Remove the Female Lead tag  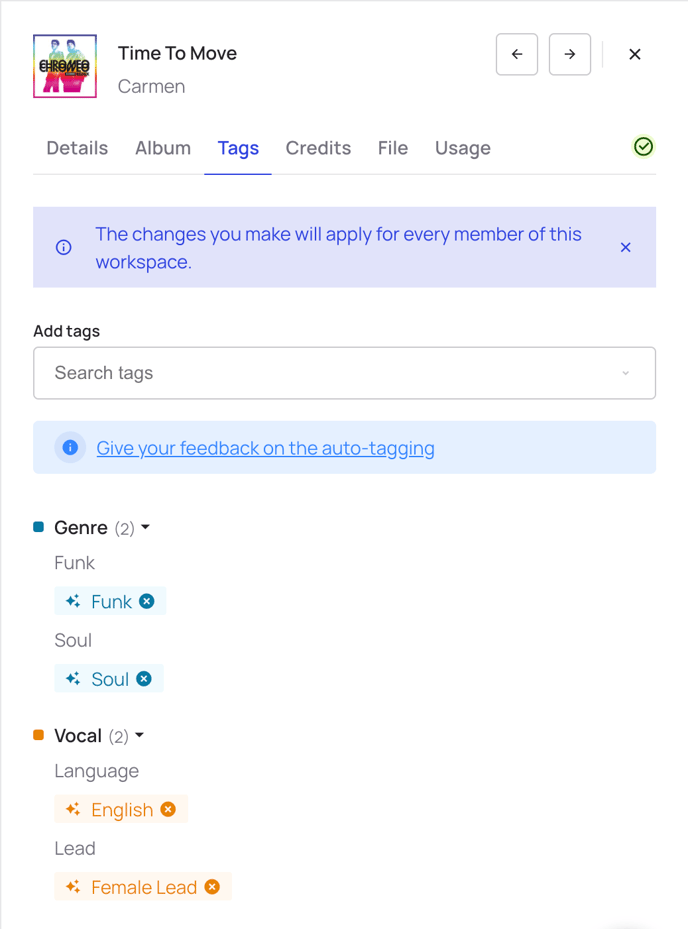[212, 886]
